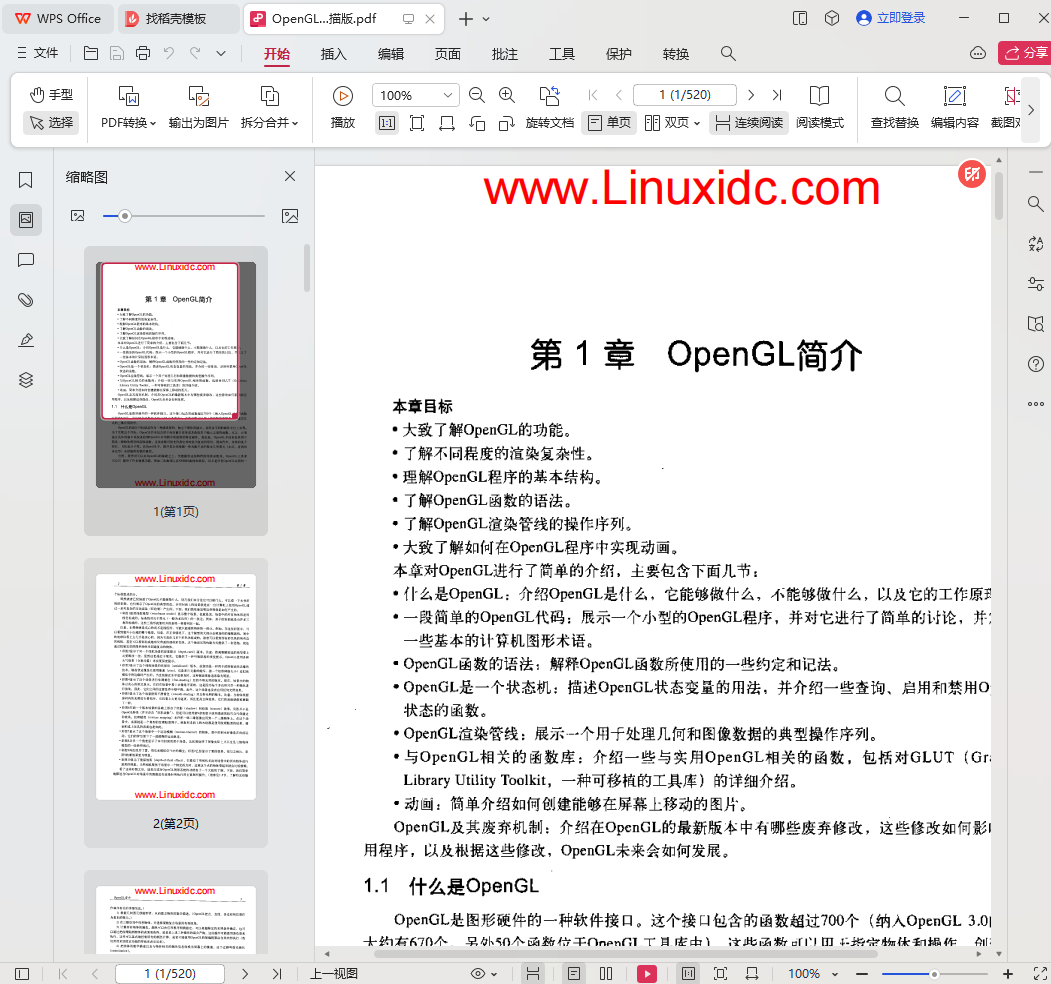
Task: Open the attachments paperclip panel
Action: tap(25, 300)
